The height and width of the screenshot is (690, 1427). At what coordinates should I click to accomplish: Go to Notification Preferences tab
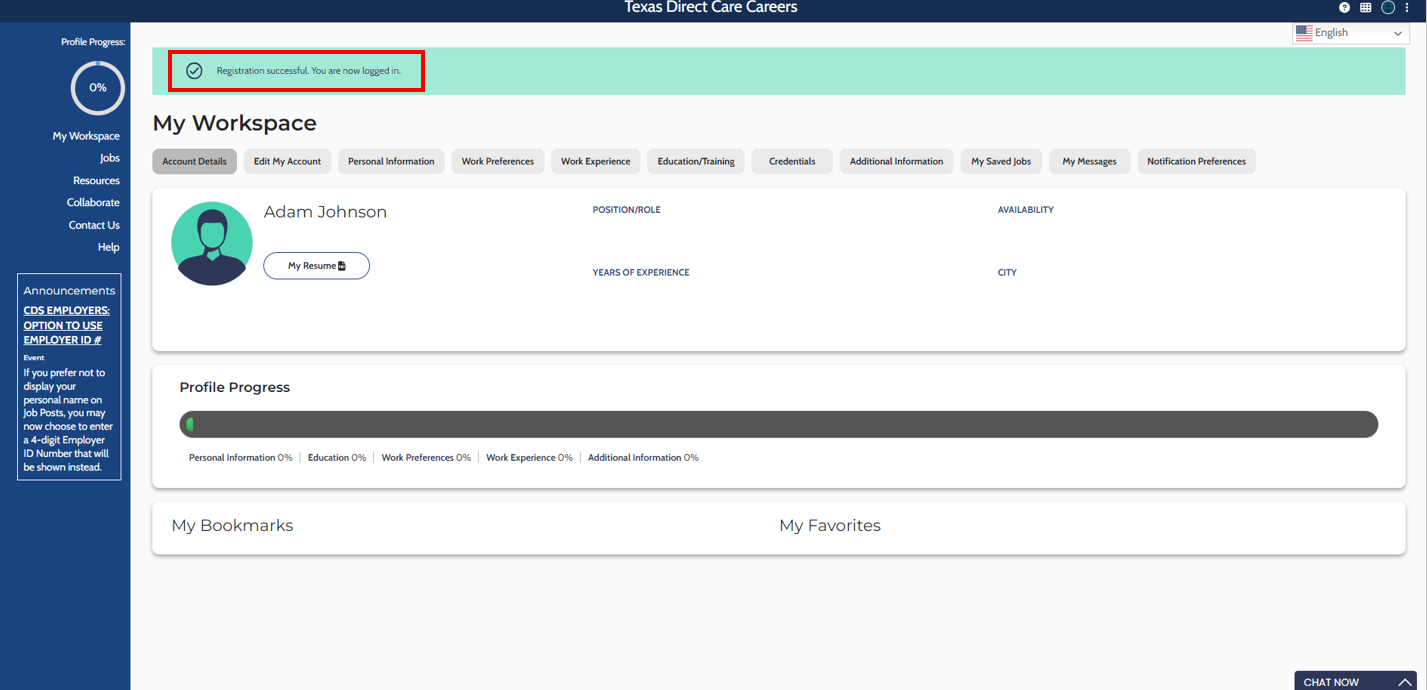[x=1196, y=161]
